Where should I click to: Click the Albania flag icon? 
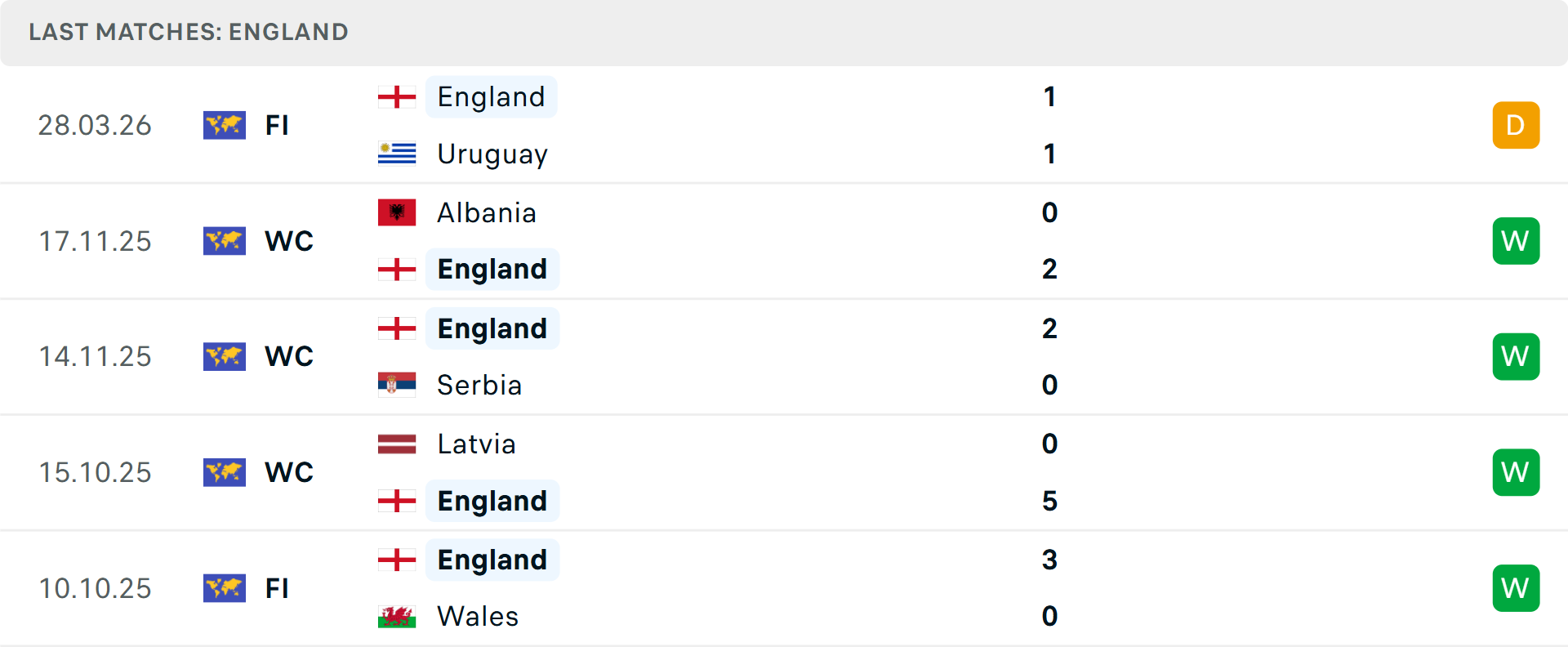coord(397,212)
